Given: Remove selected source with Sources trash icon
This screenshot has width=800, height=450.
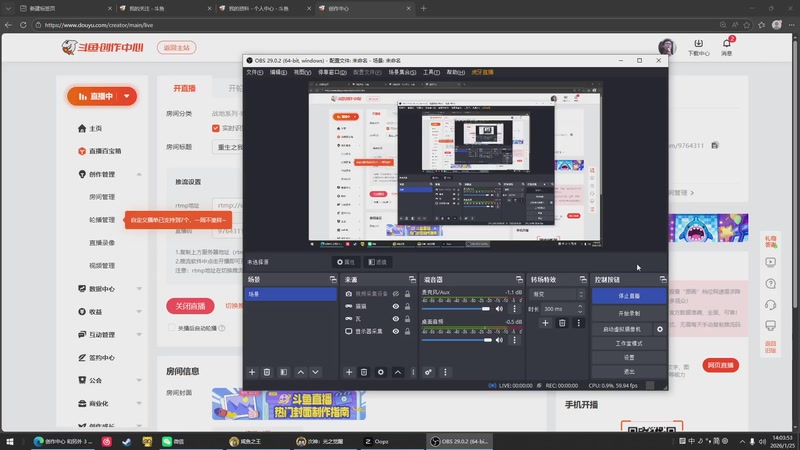Looking at the screenshot, I should (x=364, y=372).
